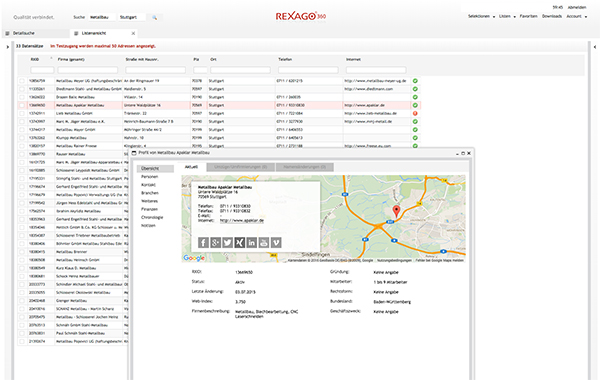Tick the checkbox for Klumpp Metallbau row
Screen dimensions: 600x380
pos(22,138)
